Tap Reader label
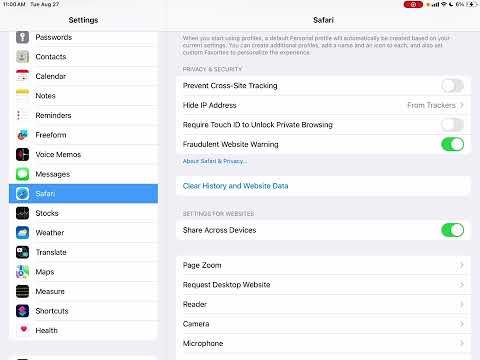This screenshot has height=360, width=480. 195,304
